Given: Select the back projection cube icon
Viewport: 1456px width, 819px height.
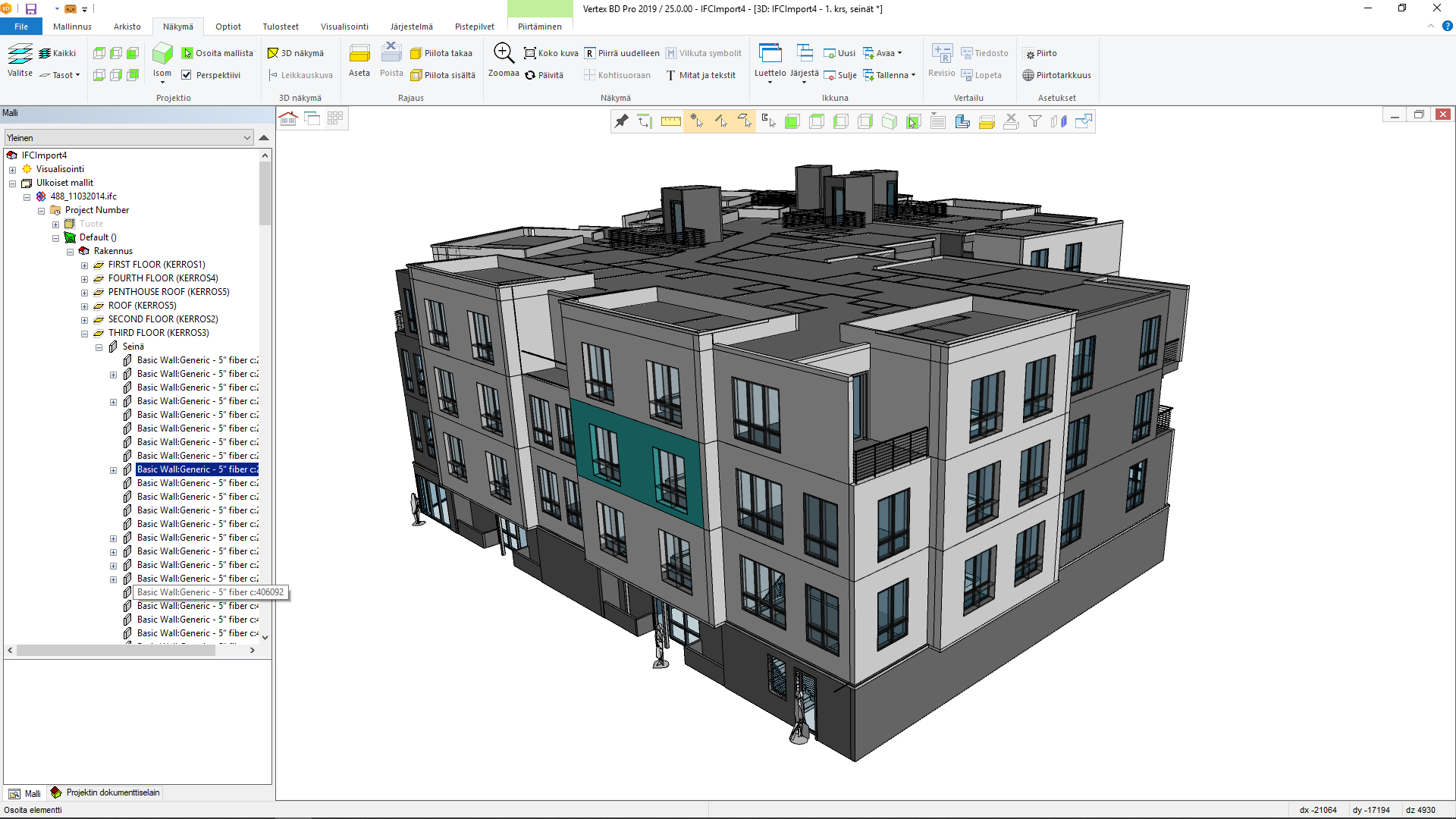Looking at the screenshot, I should tap(133, 75).
